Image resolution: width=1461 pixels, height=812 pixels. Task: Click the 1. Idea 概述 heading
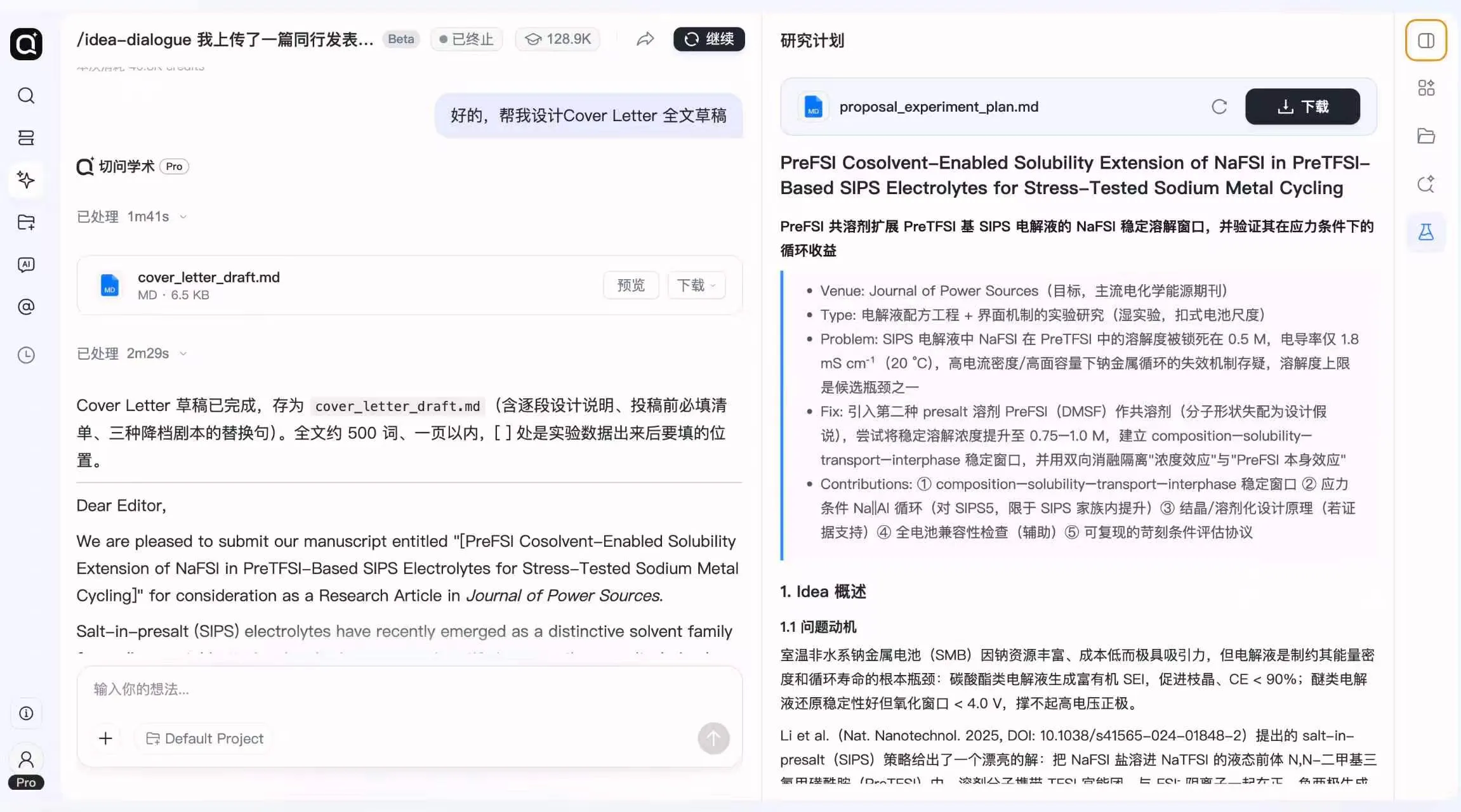pyautogui.click(x=823, y=592)
